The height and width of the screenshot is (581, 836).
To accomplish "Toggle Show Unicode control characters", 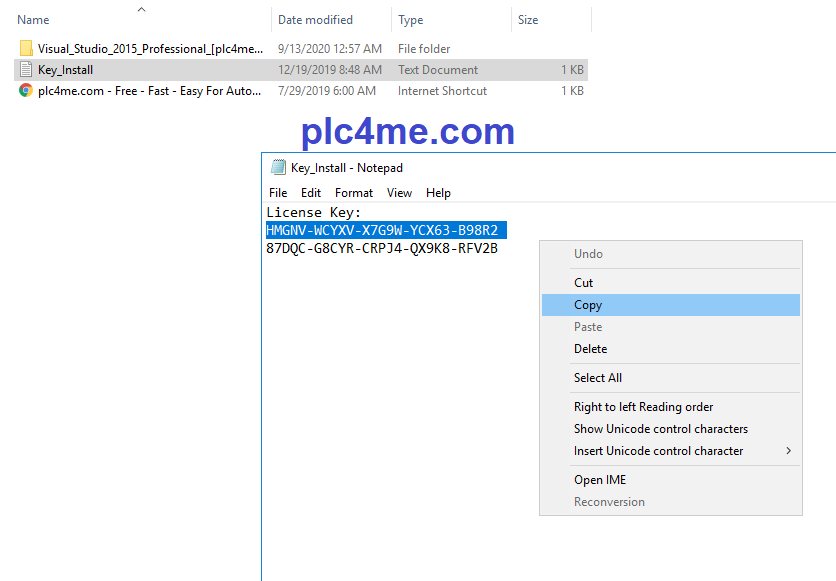I will click(660, 429).
